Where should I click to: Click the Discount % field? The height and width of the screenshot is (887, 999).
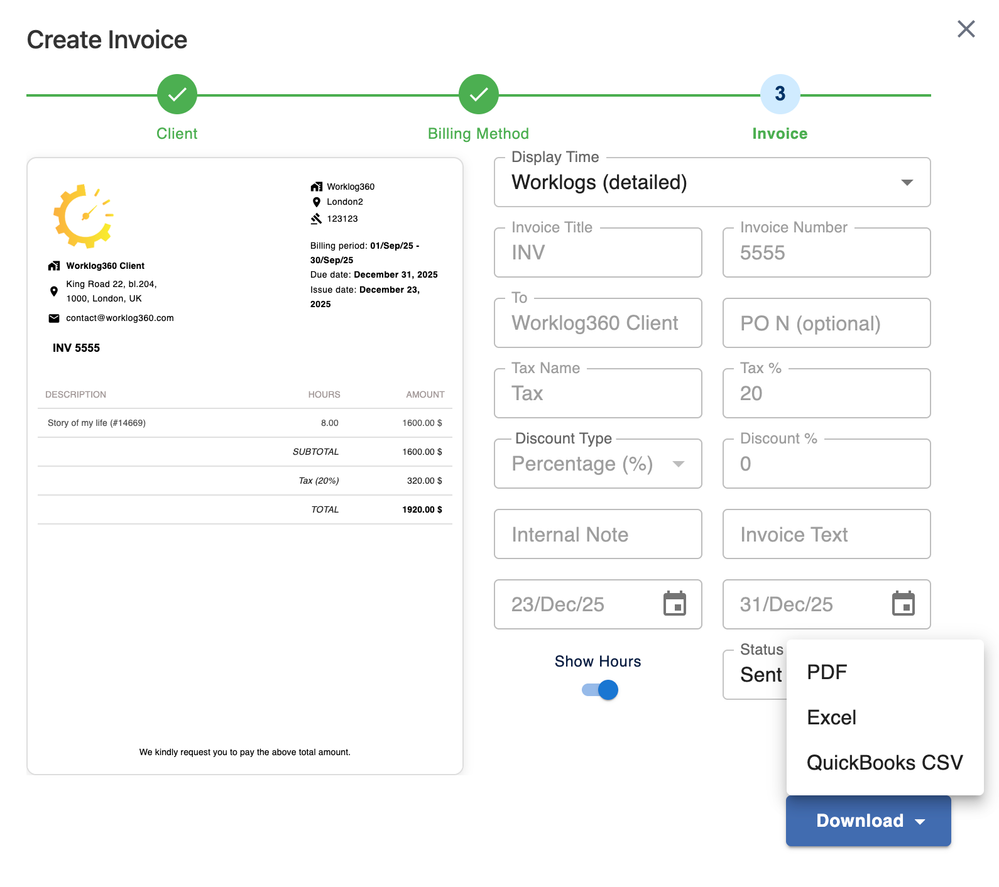pyautogui.click(x=826, y=463)
